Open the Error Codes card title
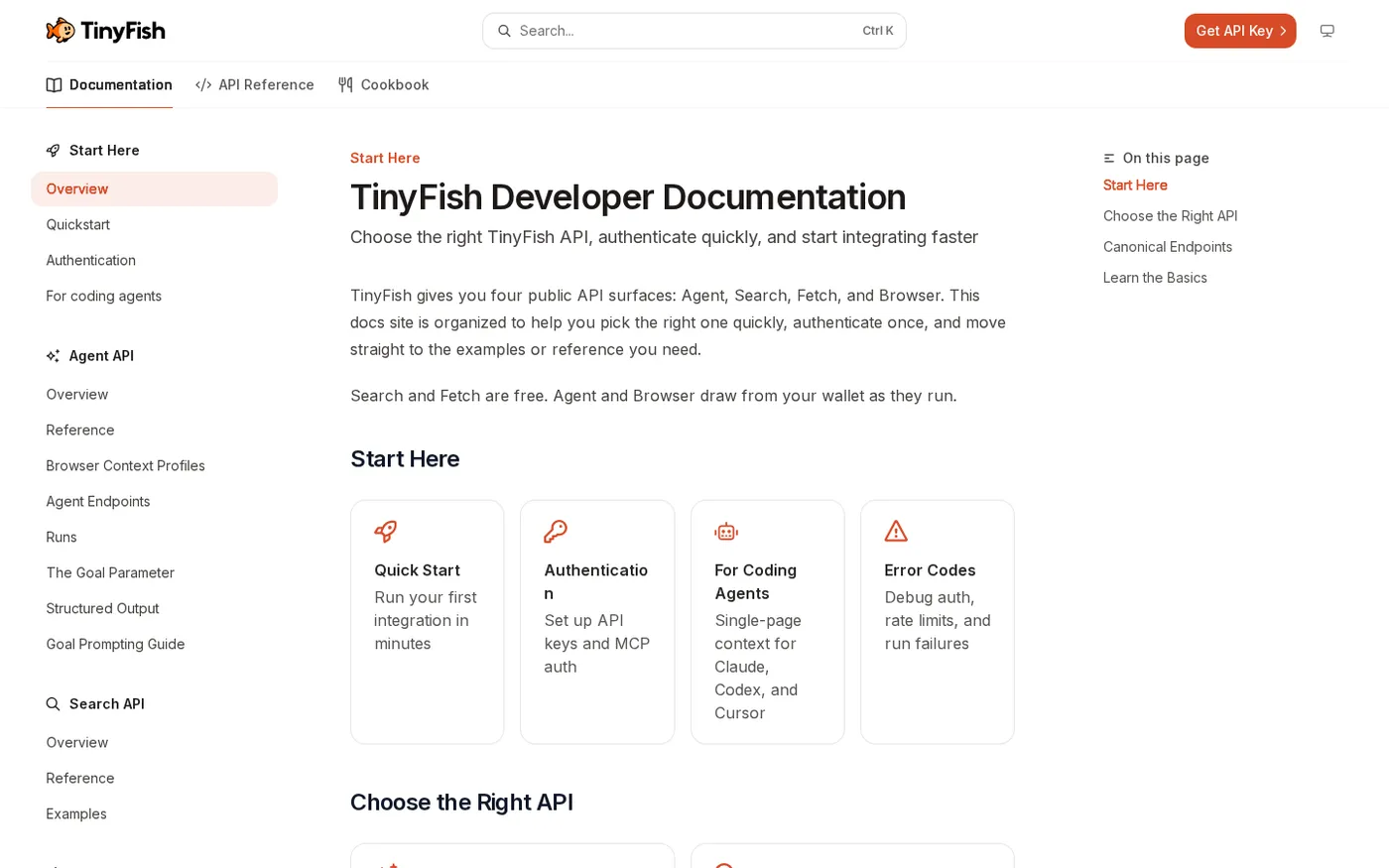This screenshot has width=1389, height=868. [x=930, y=570]
